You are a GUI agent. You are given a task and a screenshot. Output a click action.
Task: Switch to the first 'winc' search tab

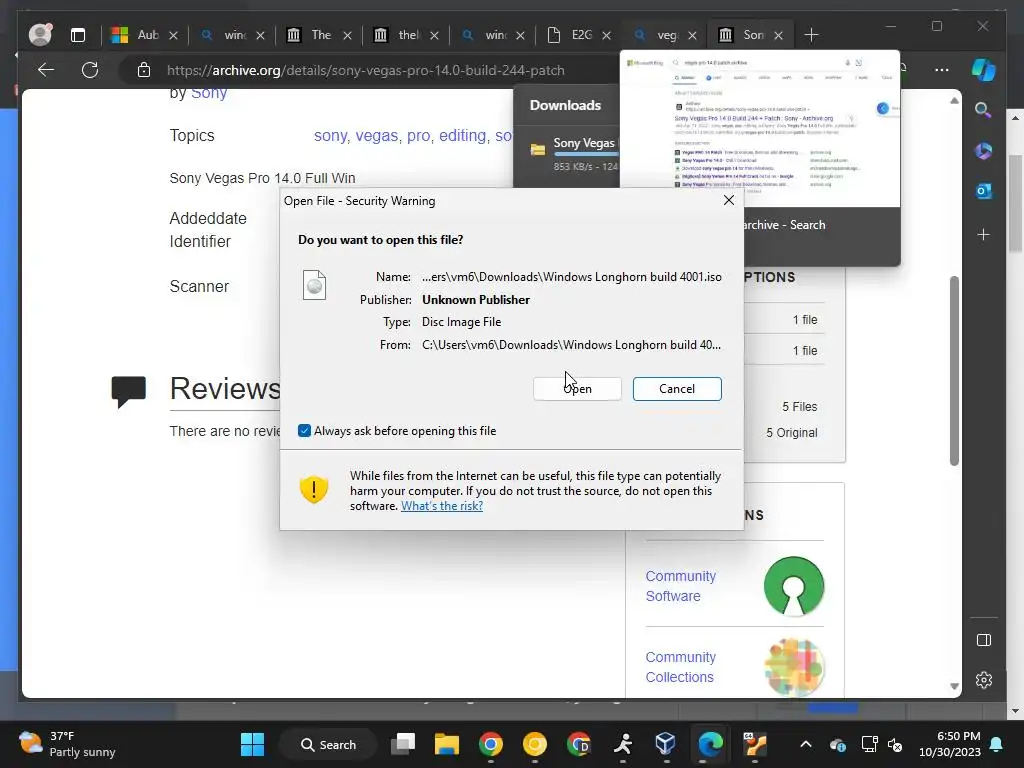pos(224,35)
